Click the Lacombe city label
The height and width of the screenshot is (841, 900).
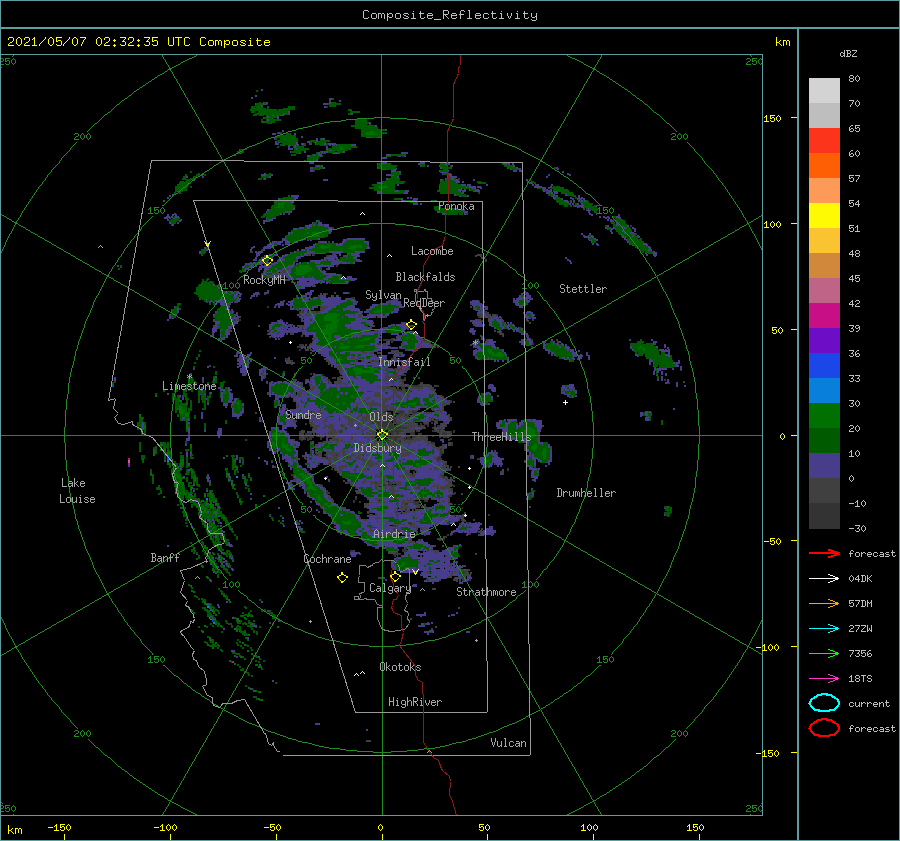432,251
